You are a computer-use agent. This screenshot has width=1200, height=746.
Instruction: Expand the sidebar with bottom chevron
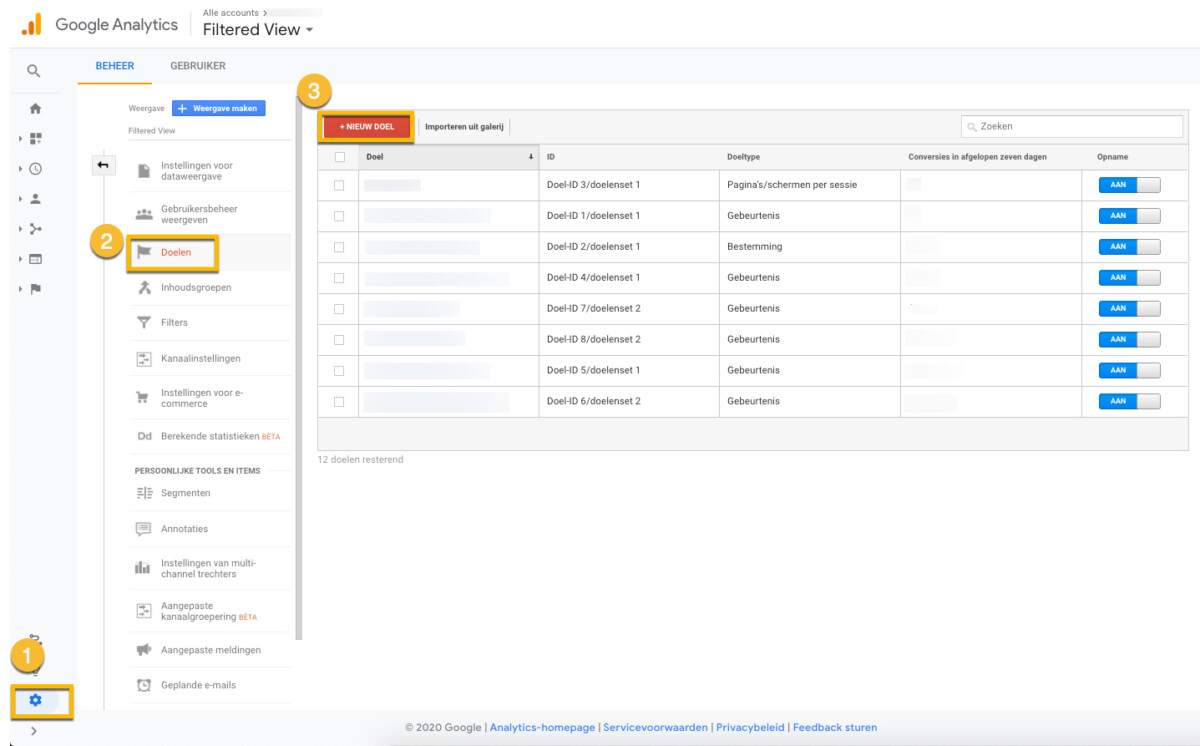point(34,731)
